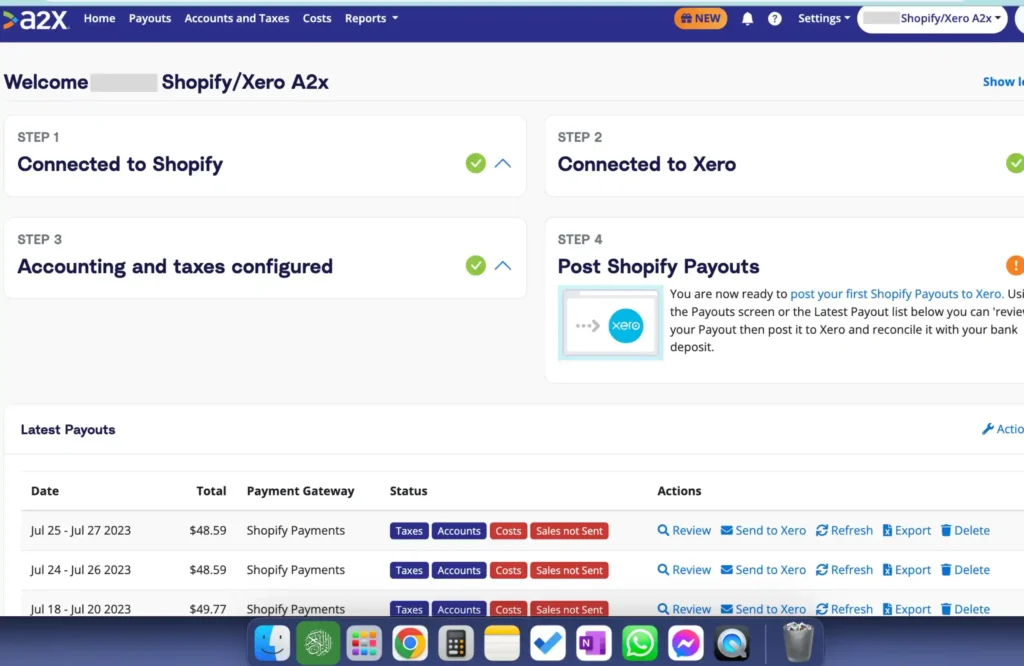Export the Jul 24 - Jul 26 payout
This screenshot has height=666, width=1024.
coord(906,569)
